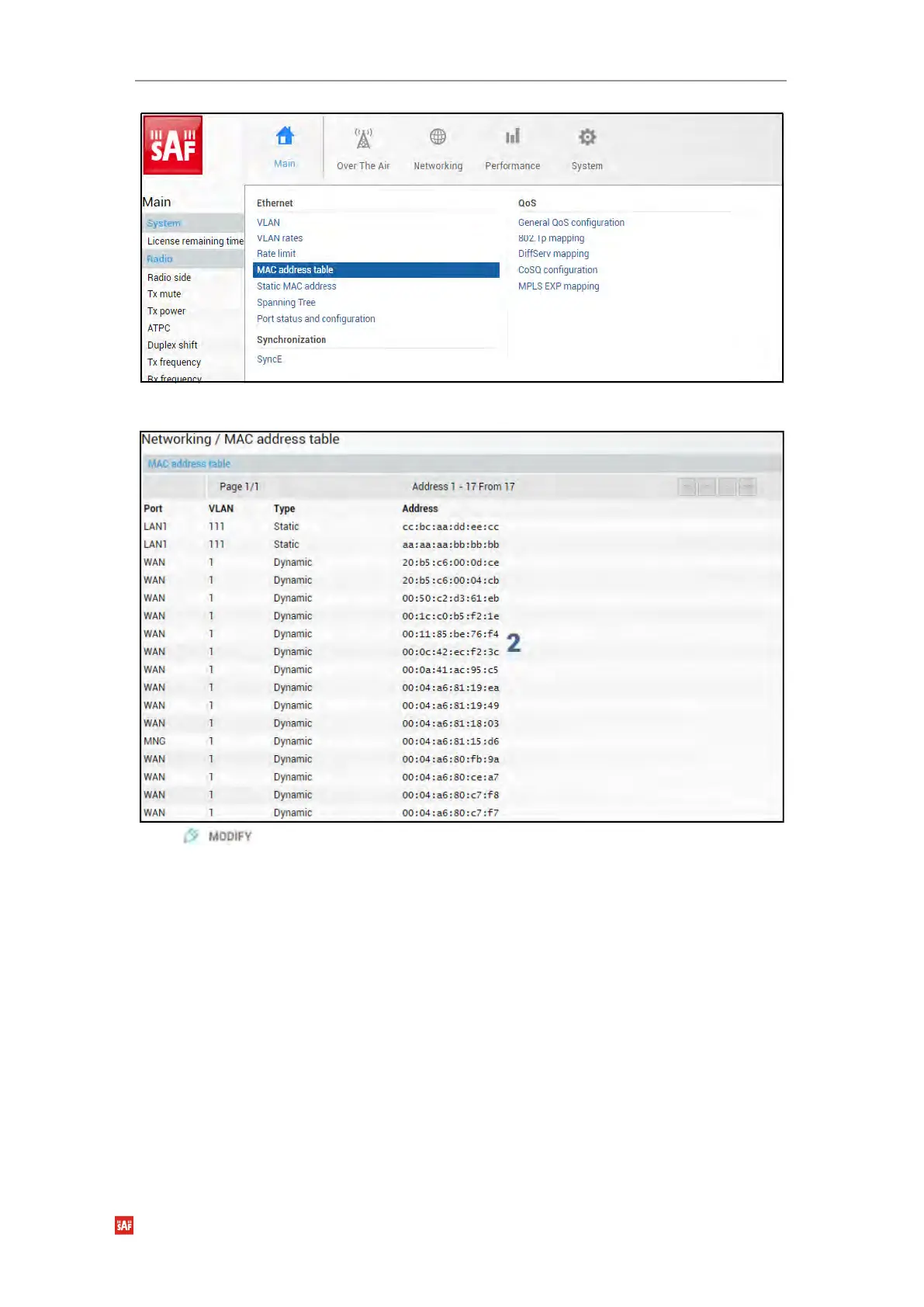Viewport: 924px width, 1307px height.
Task: Open Spanning Tree menu entry
Action: tap(286, 303)
